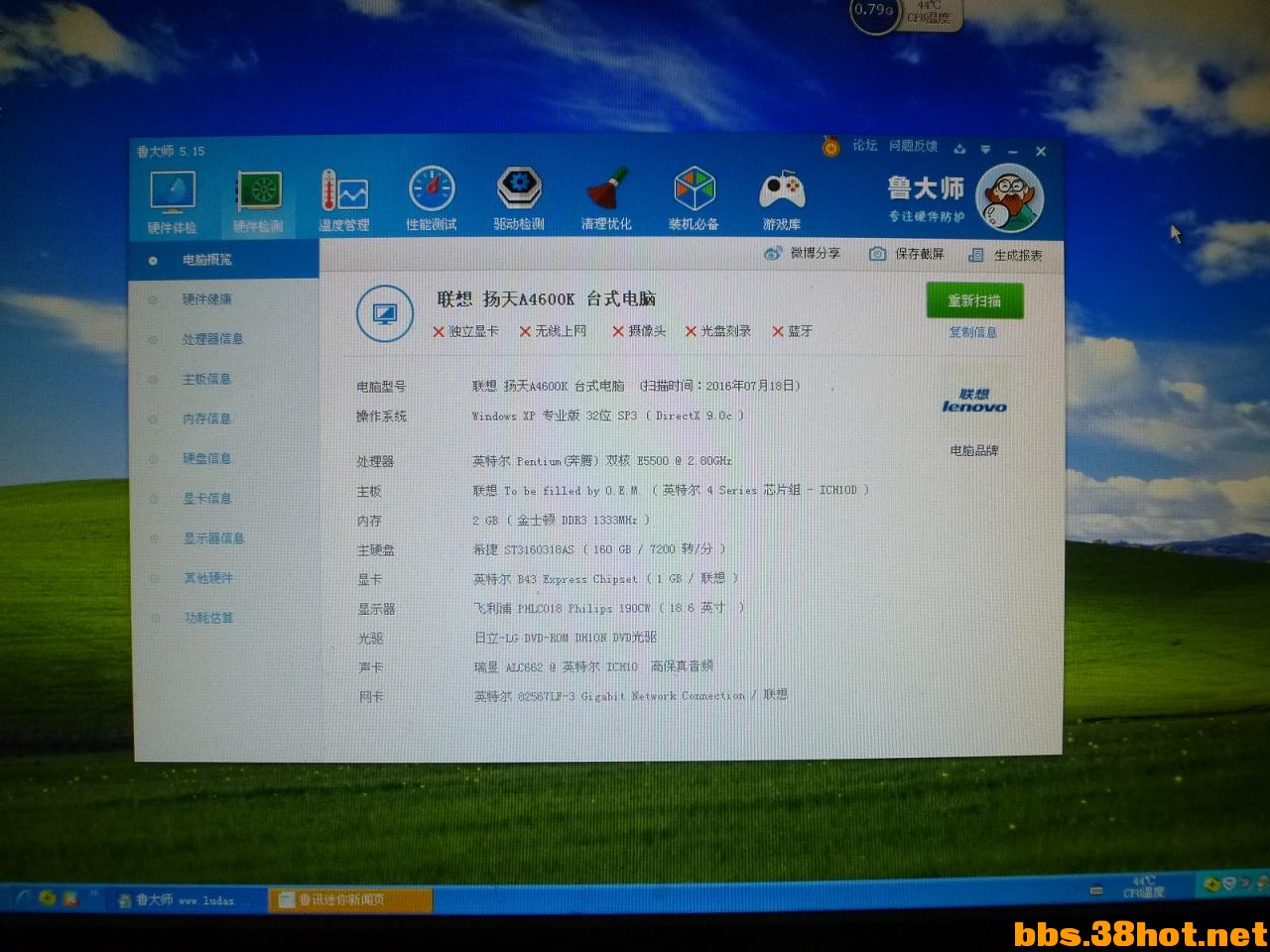The height and width of the screenshot is (952, 1270).
Task: Open the 游戏库 game library
Action: 782,200
